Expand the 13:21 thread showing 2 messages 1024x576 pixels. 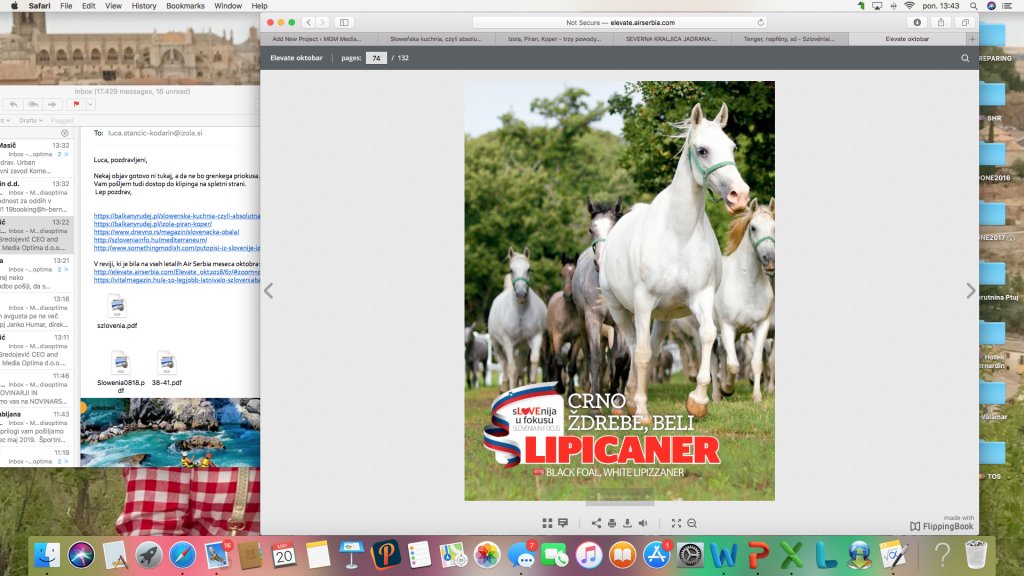63,270
